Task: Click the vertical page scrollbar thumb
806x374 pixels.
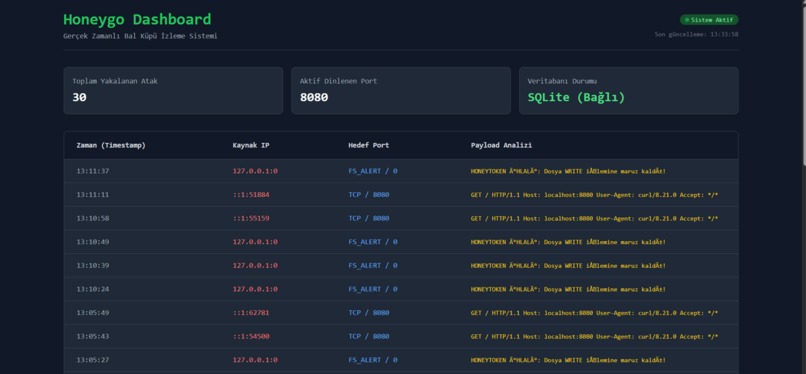Action: coord(804,85)
